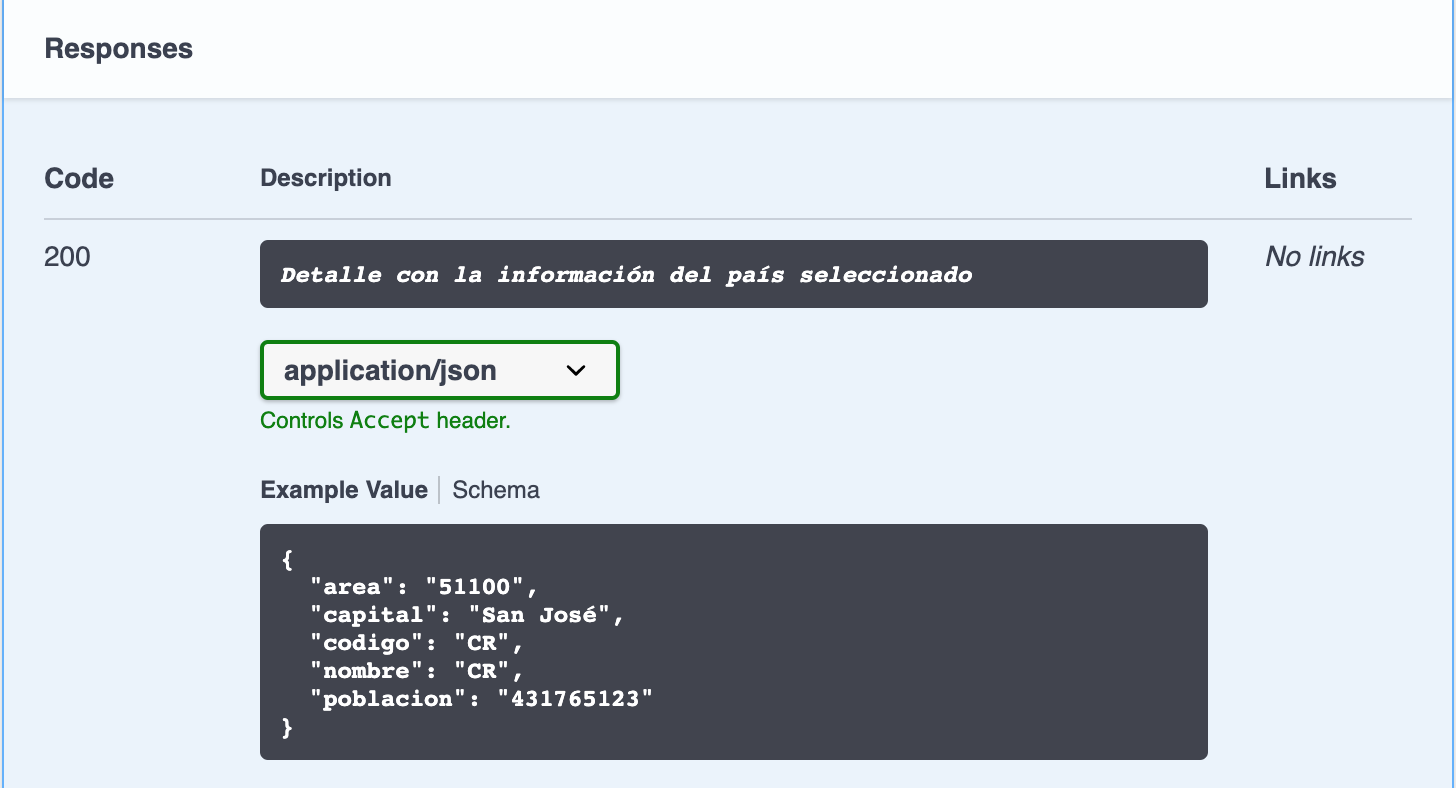Click the Code column header

tap(79, 179)
